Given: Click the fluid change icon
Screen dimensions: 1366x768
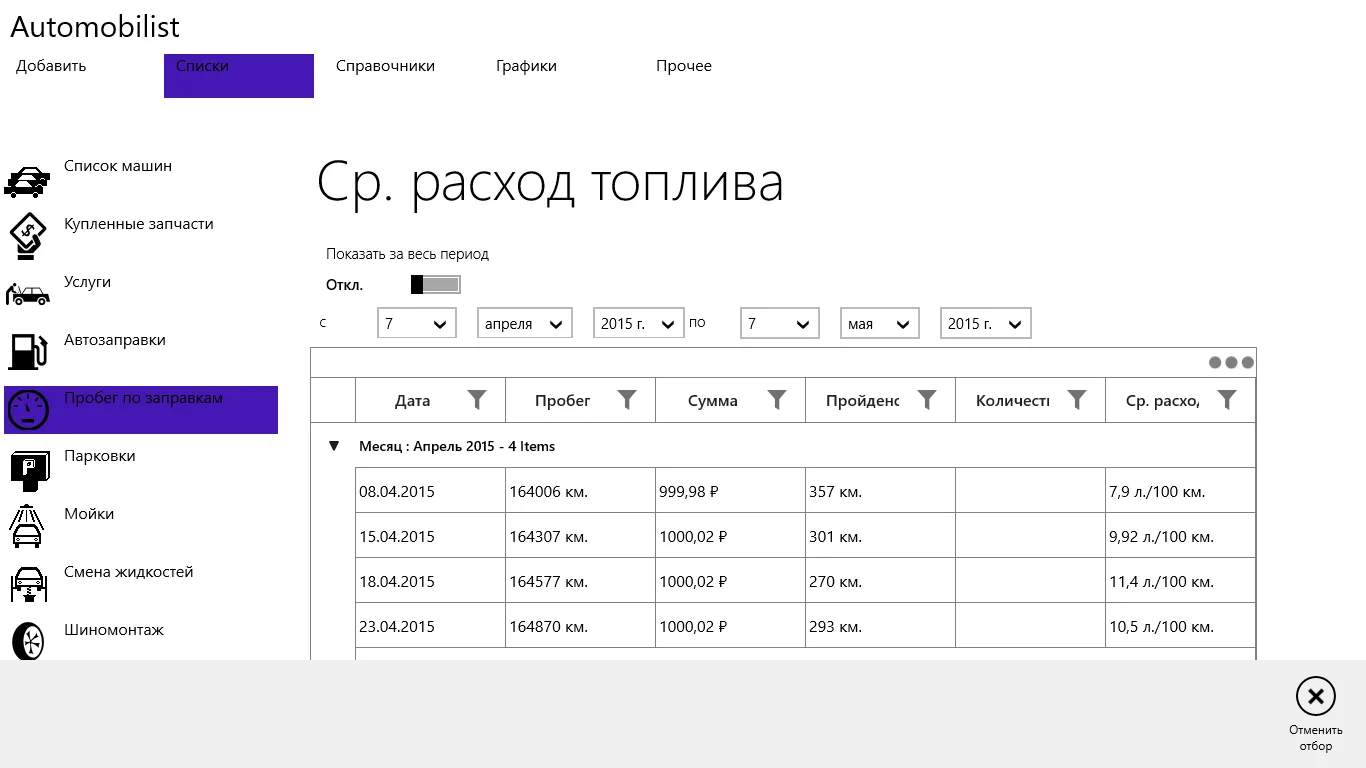Looking at the screenshot, I should coord(27,584).
